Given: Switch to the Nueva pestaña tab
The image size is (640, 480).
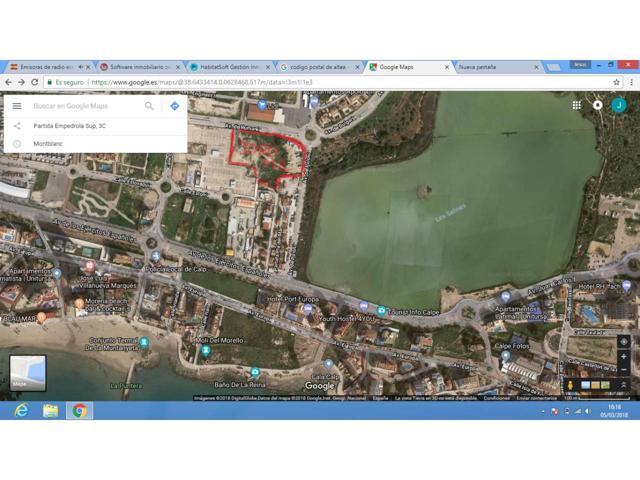Looking at the screenshot, I should point(495,67).
